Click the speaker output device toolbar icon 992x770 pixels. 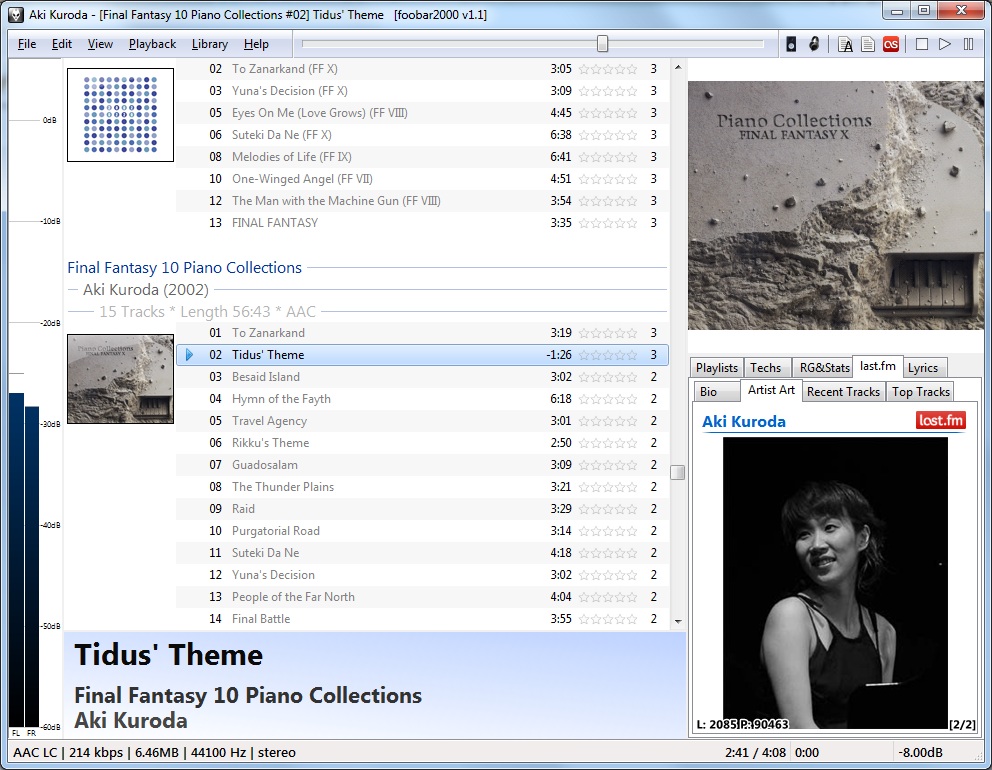coord(791,44)
